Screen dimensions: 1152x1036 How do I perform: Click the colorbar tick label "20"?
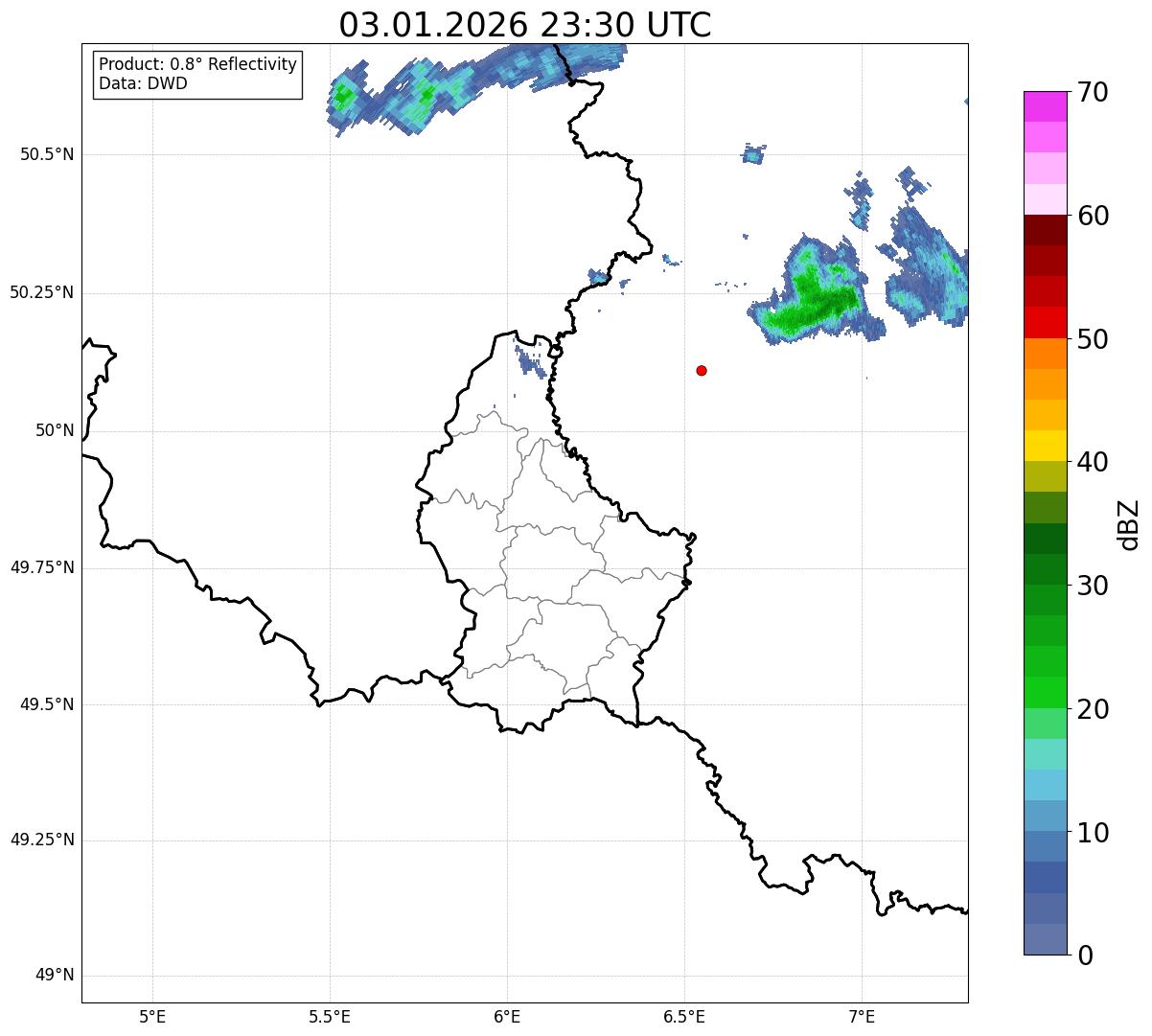point(1093,709)
